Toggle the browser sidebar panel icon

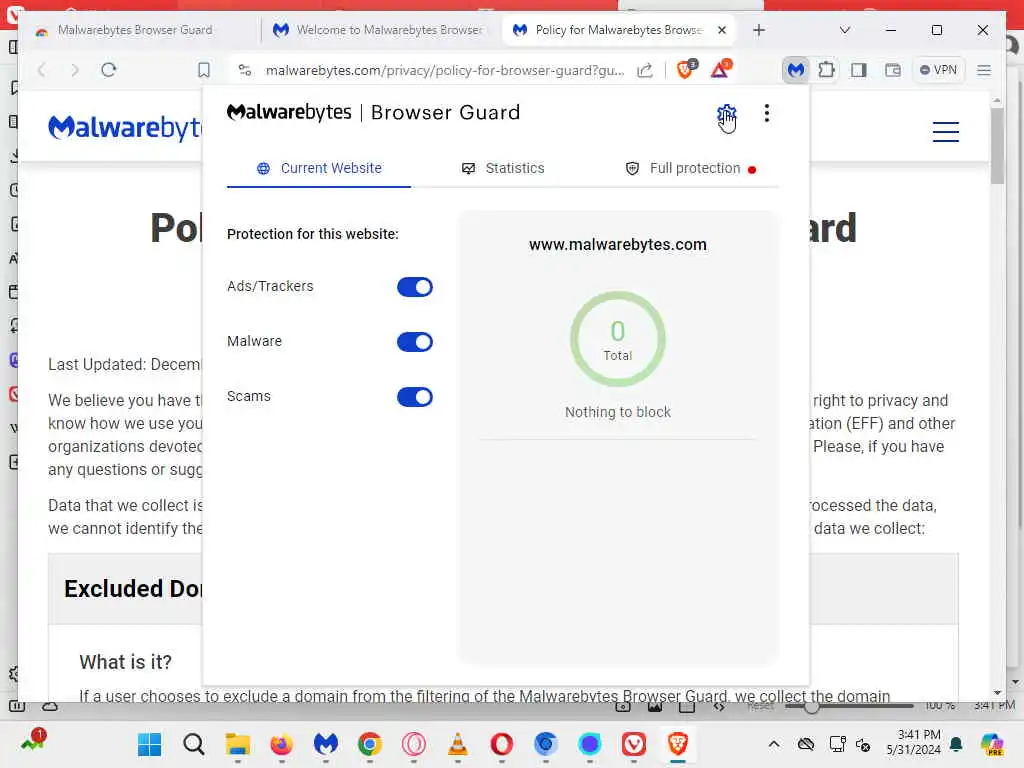click(859, 70)
